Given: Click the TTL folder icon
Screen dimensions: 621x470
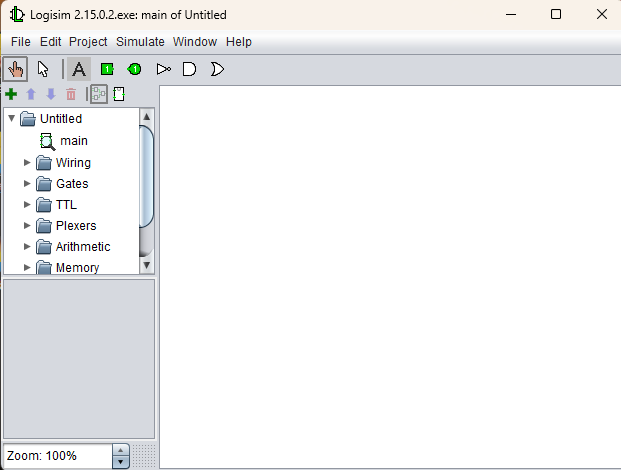Looking at the screenshot, I should point(44,204).
